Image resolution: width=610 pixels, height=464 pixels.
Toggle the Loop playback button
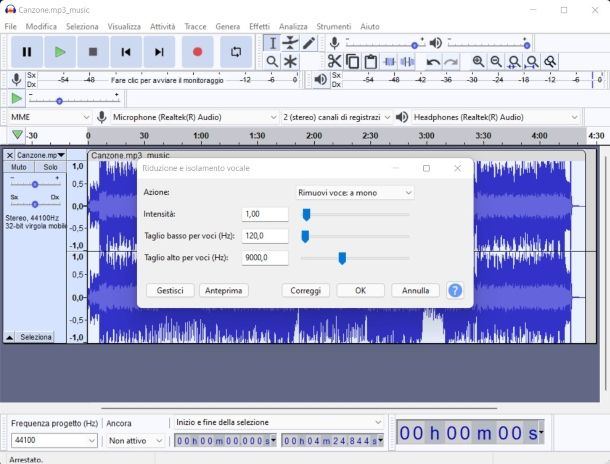click(x=236, y=52)
